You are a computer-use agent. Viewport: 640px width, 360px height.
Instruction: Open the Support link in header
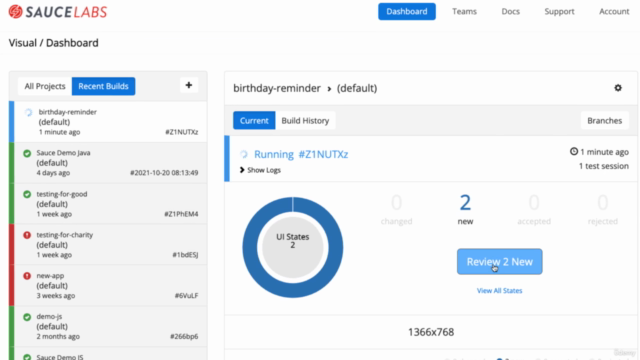[559, 11]
